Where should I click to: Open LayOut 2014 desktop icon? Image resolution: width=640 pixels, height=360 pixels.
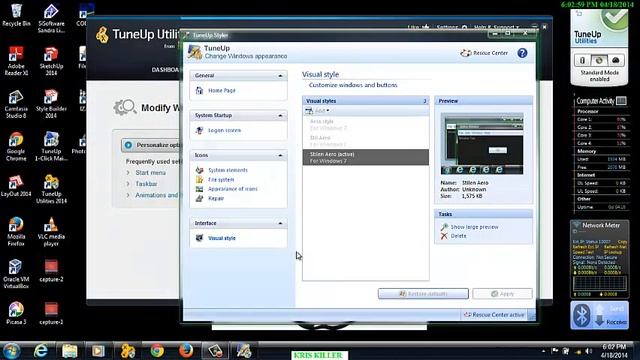click(16, 186)
